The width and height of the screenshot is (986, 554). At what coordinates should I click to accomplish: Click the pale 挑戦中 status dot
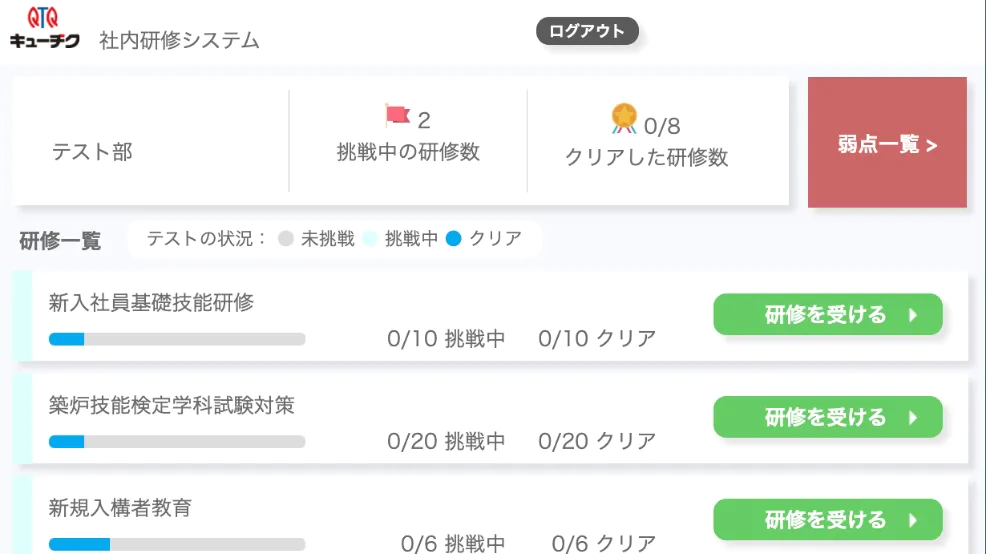[370, 239]
